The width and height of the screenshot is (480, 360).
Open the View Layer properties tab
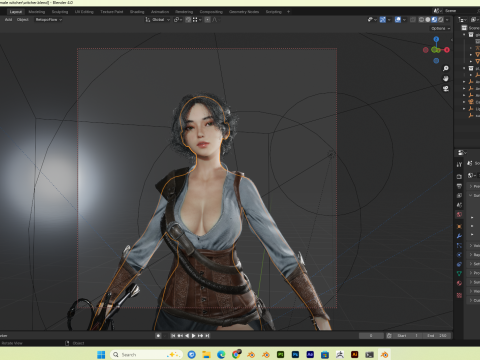click(459, 195)
